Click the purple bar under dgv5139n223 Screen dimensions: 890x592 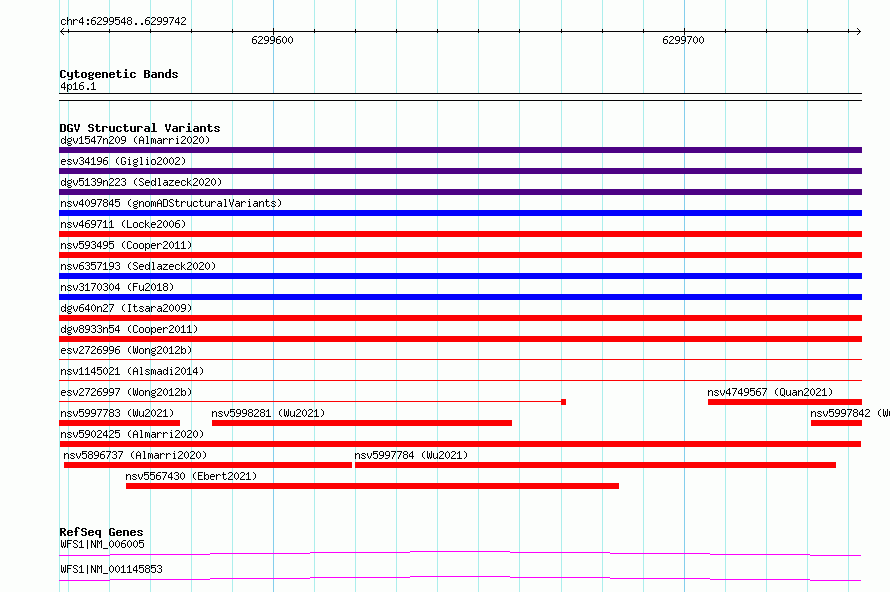[460, 192]
